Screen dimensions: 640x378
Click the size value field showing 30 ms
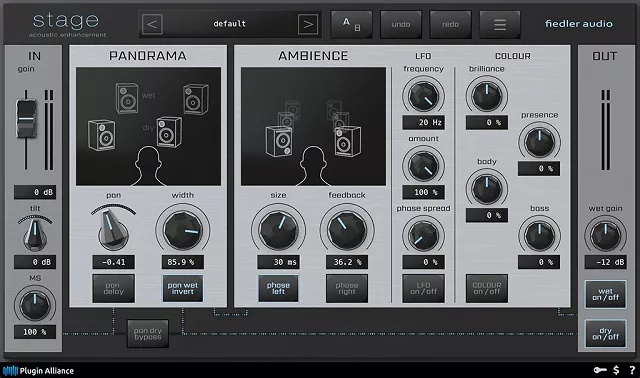278,262
